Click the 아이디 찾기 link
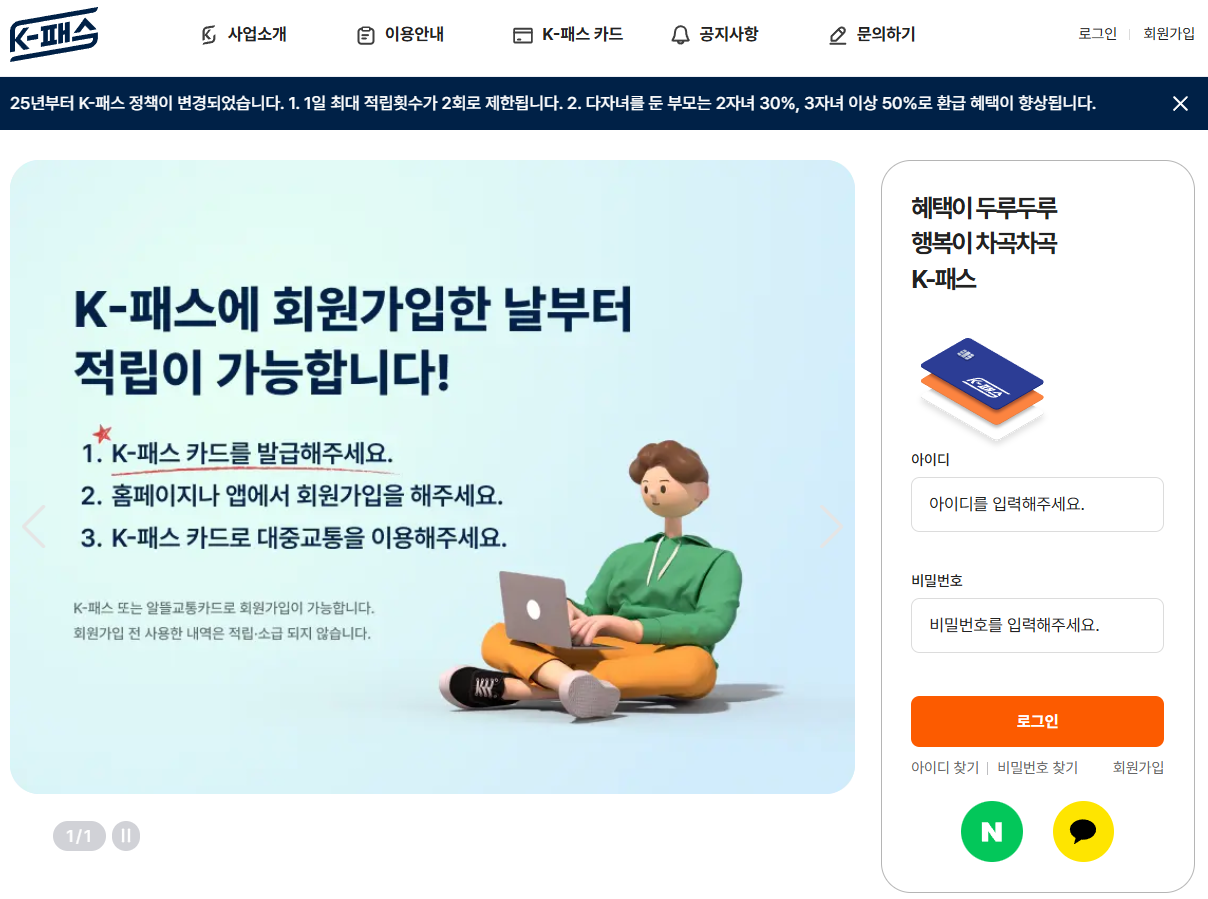1208x899 pixels. click(945, 767)
